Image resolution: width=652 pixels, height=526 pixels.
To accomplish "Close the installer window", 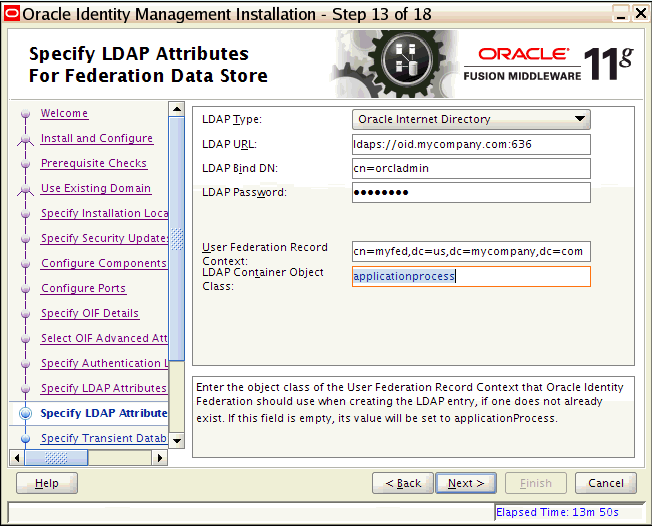I will click(x=641, y=13).
